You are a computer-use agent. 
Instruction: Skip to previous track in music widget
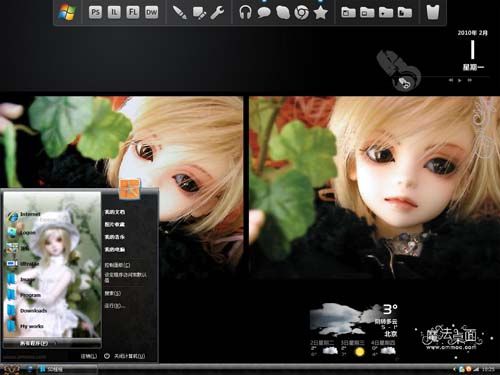[x=451, y=80]
